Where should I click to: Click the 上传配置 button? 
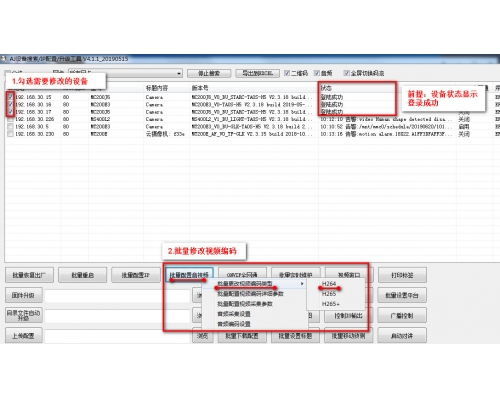24,335
